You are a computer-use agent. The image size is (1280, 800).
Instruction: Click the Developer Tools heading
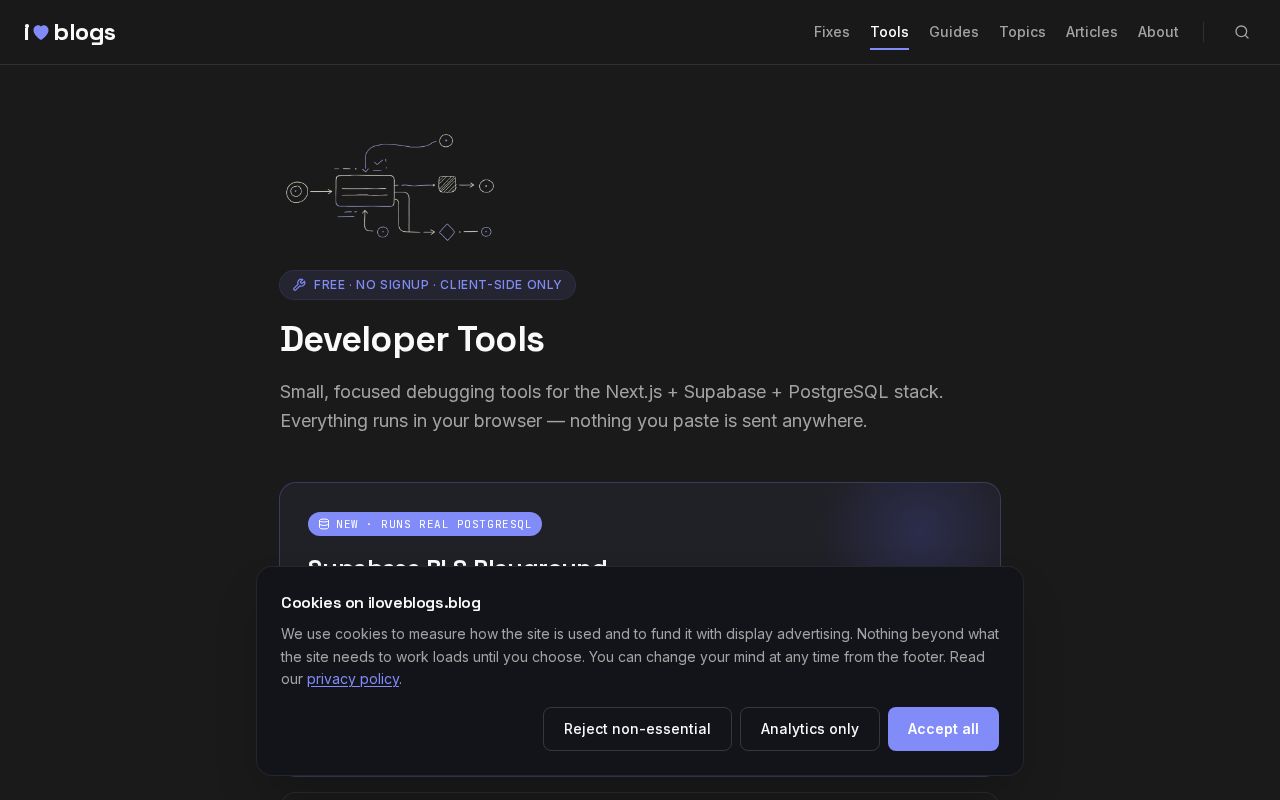click(x=412, y=339)
